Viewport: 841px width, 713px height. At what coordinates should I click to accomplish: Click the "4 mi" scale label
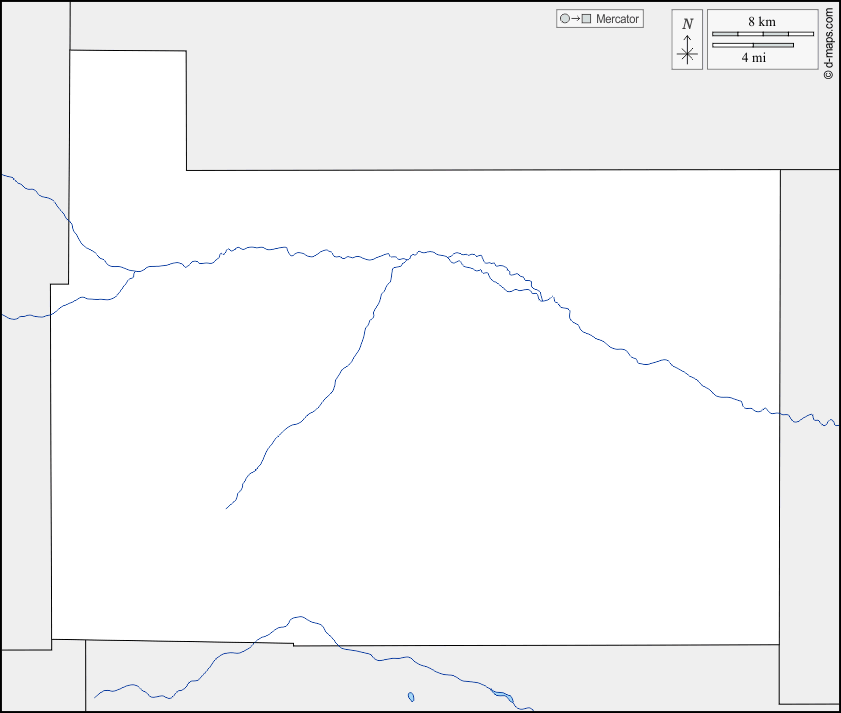click(x=754, y=58)
